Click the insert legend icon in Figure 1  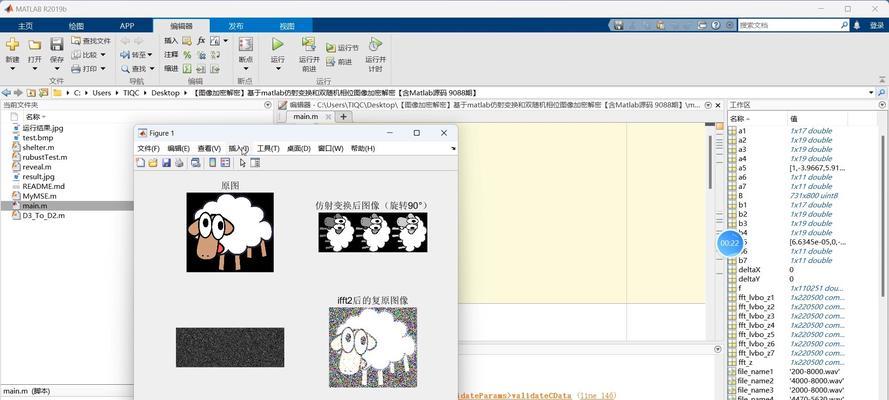pyautogui.click(x=226, y=163)
